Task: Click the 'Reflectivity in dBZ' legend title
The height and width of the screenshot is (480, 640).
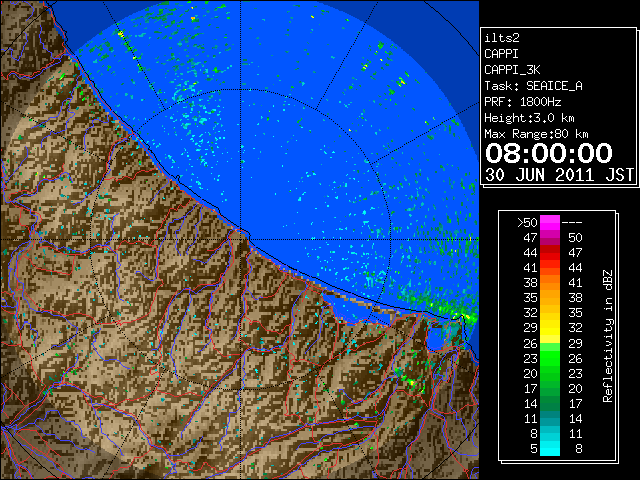Action: [x=608, y=336]
